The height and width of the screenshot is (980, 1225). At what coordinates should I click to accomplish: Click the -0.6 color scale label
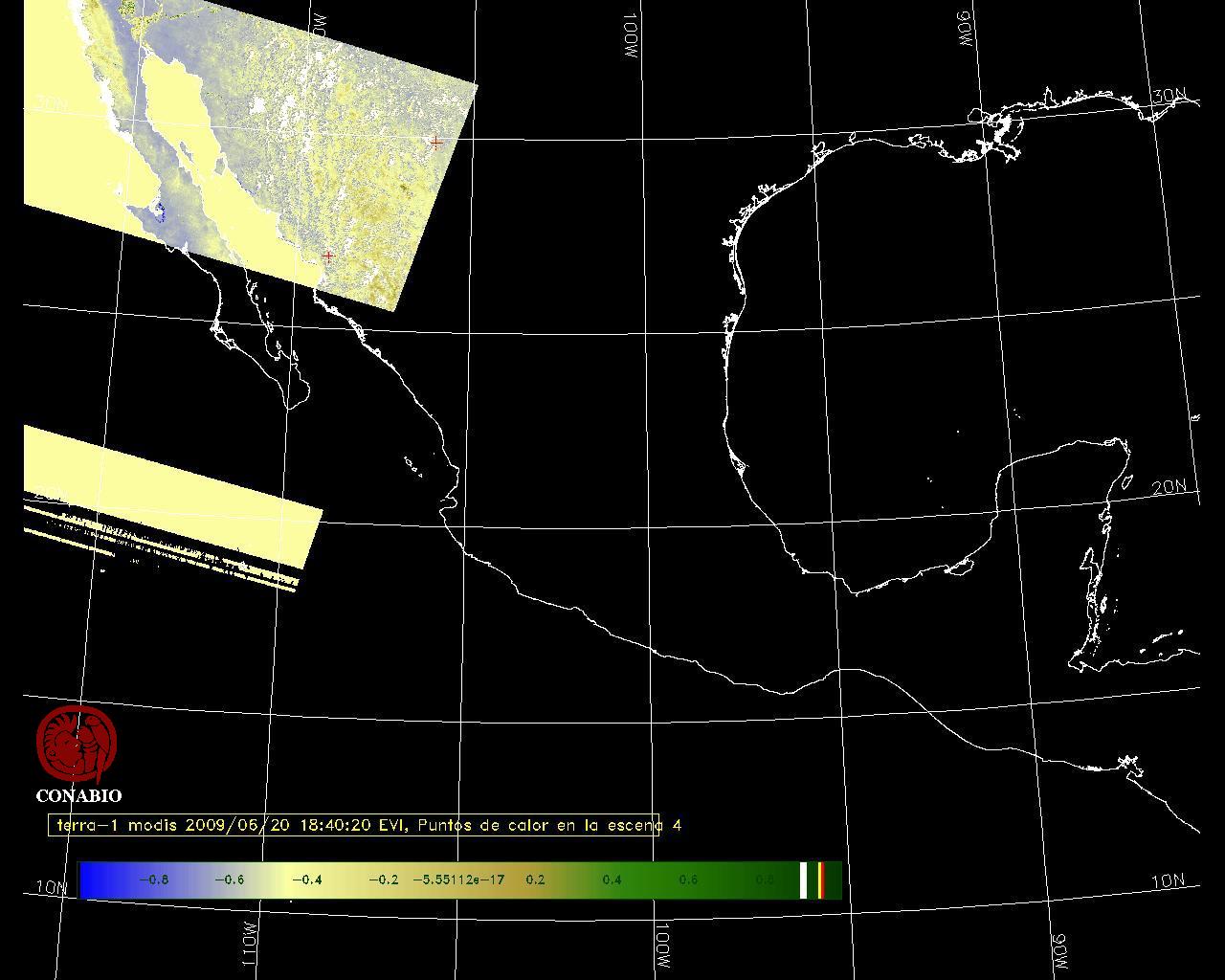(x=229, y=880)
